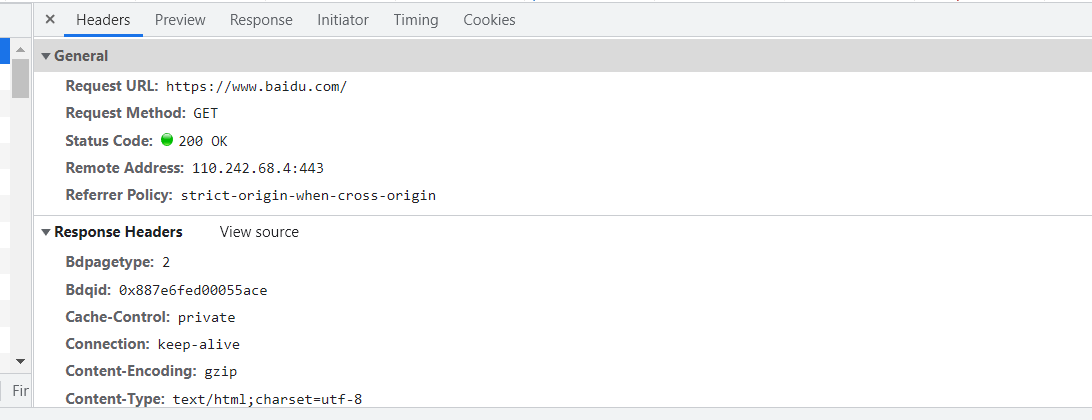Click the scrollbar down arrow
Viewport: 1092px width, 420px height.
tap(20, 361)
